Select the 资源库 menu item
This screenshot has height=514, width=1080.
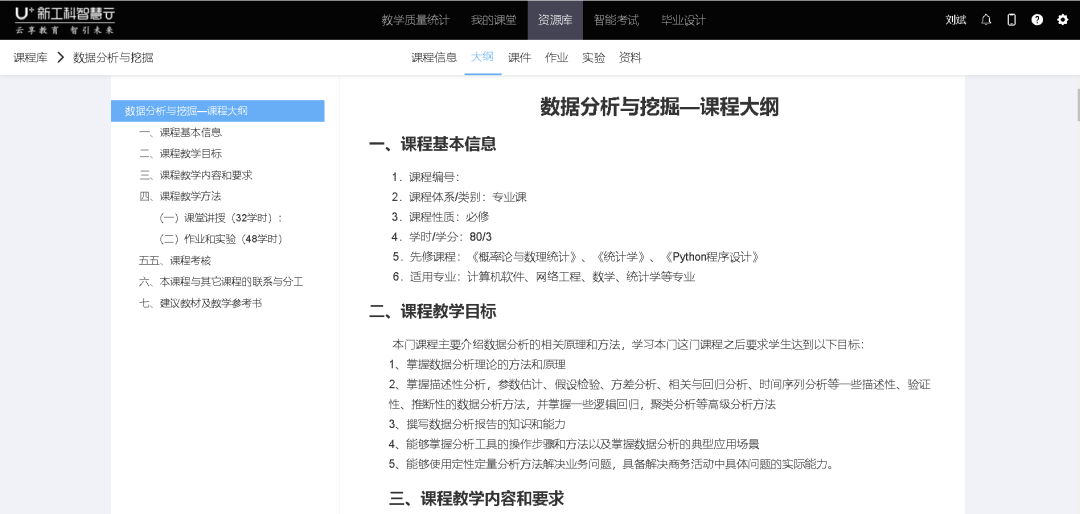[x=555, y=20]
